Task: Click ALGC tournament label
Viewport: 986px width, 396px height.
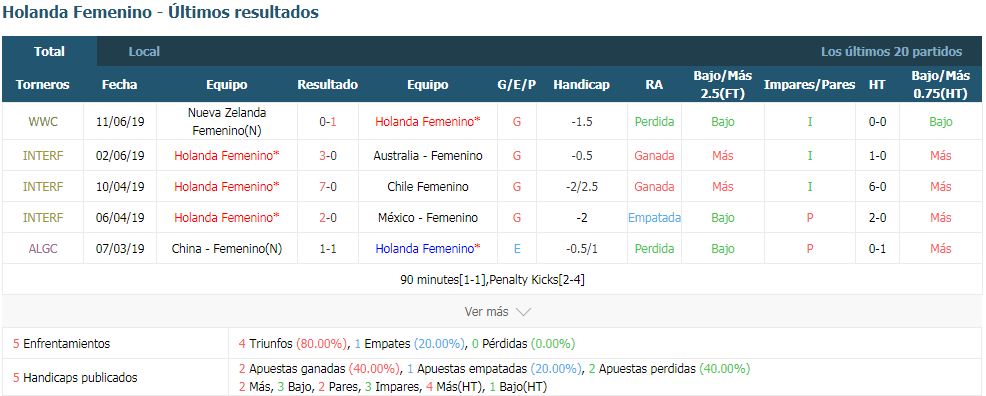Action: pos(43,248)
